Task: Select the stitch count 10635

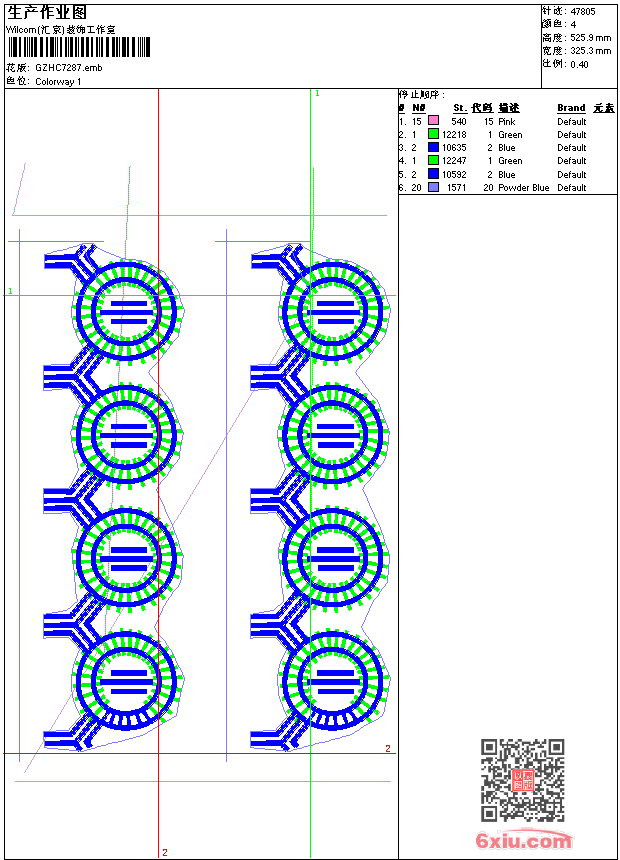Action: [x=454, y=148]
